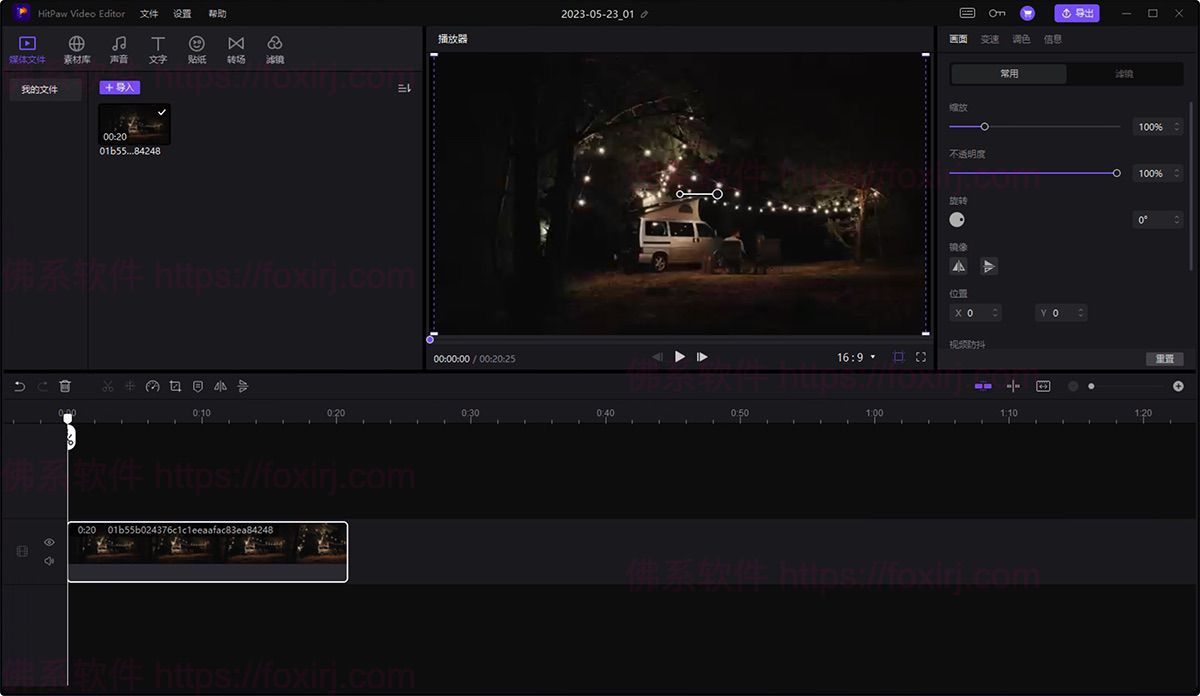Click the undo arrow in timeline toolbar
1200x696 pixels.
tap(19, 386)
